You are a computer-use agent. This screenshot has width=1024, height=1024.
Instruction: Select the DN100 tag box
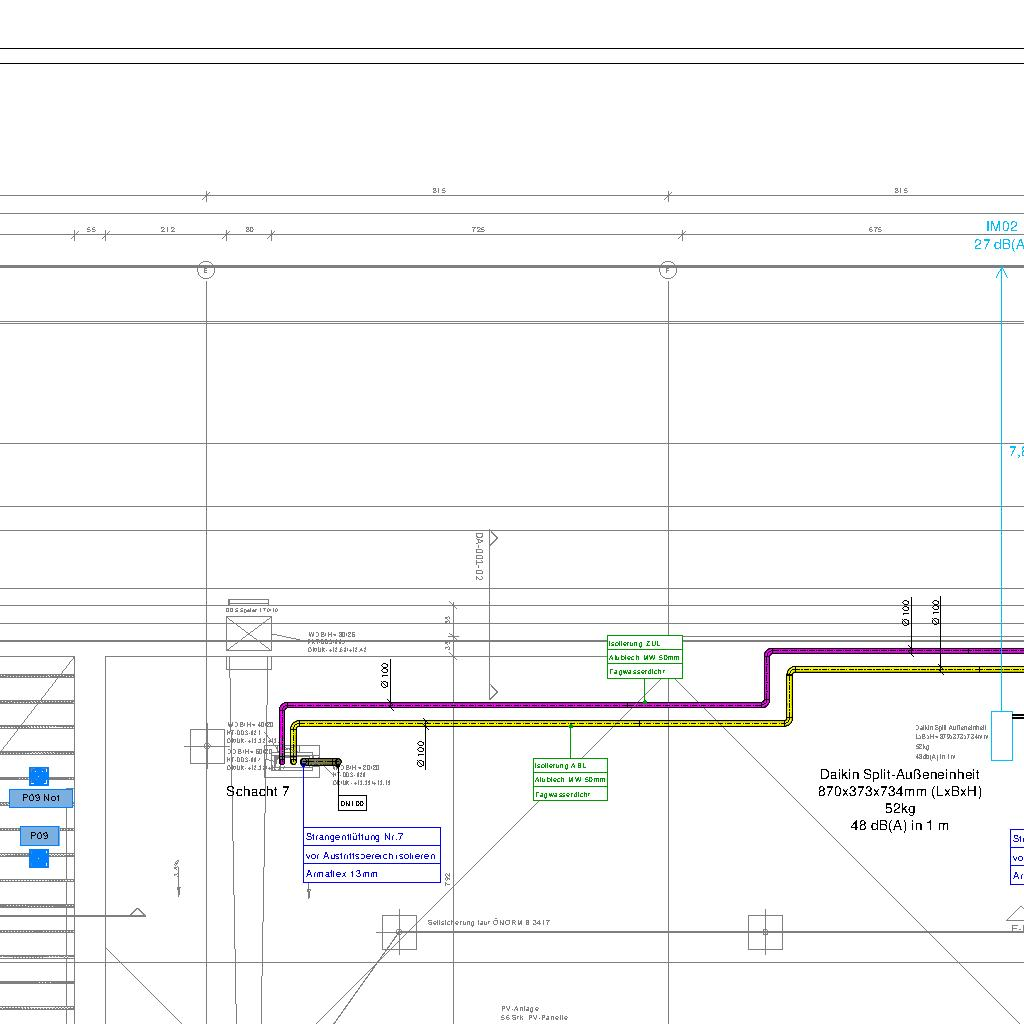click(352, 803)
